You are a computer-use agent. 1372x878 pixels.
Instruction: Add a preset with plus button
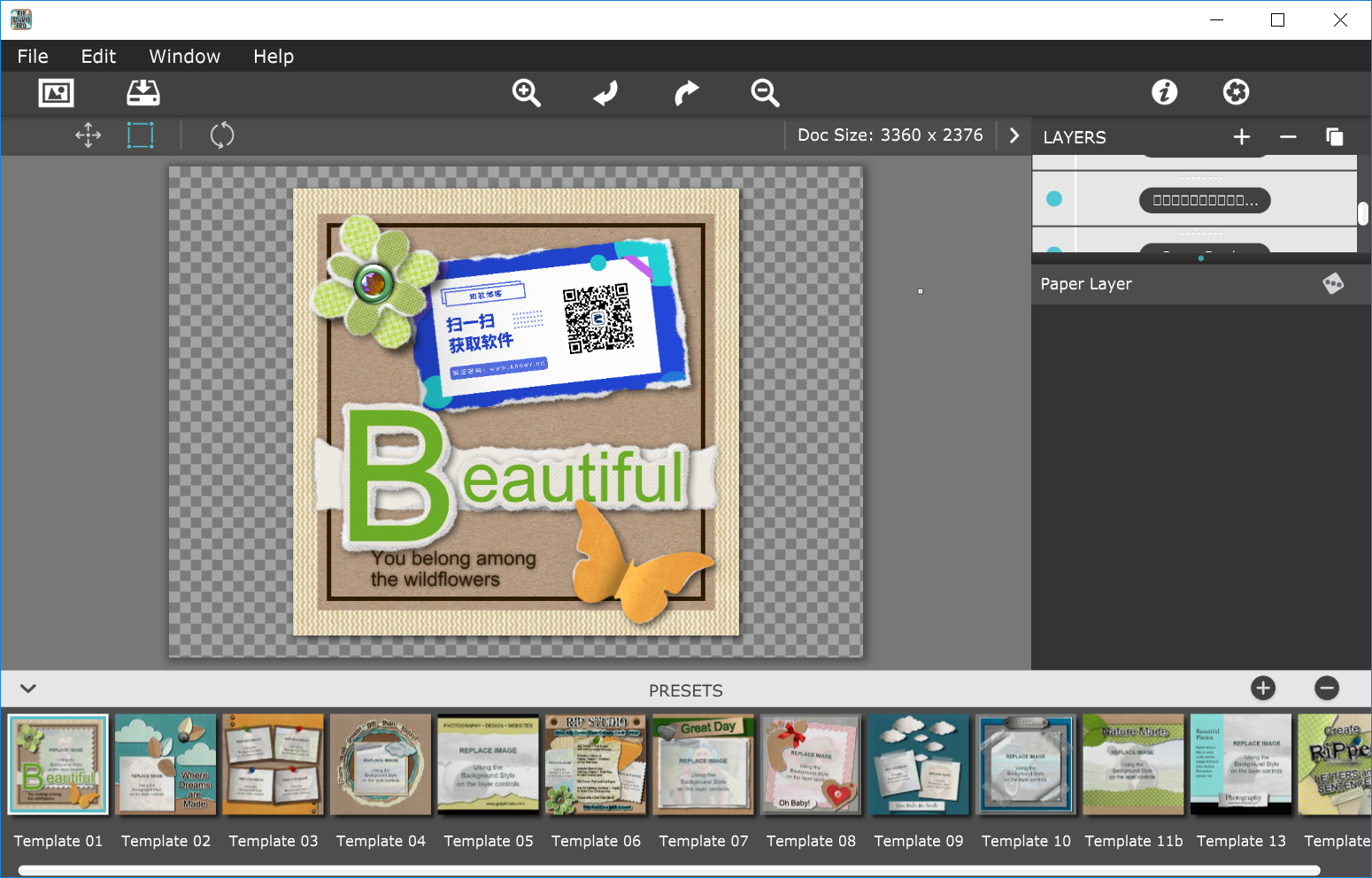click(x=1263, y=688)
